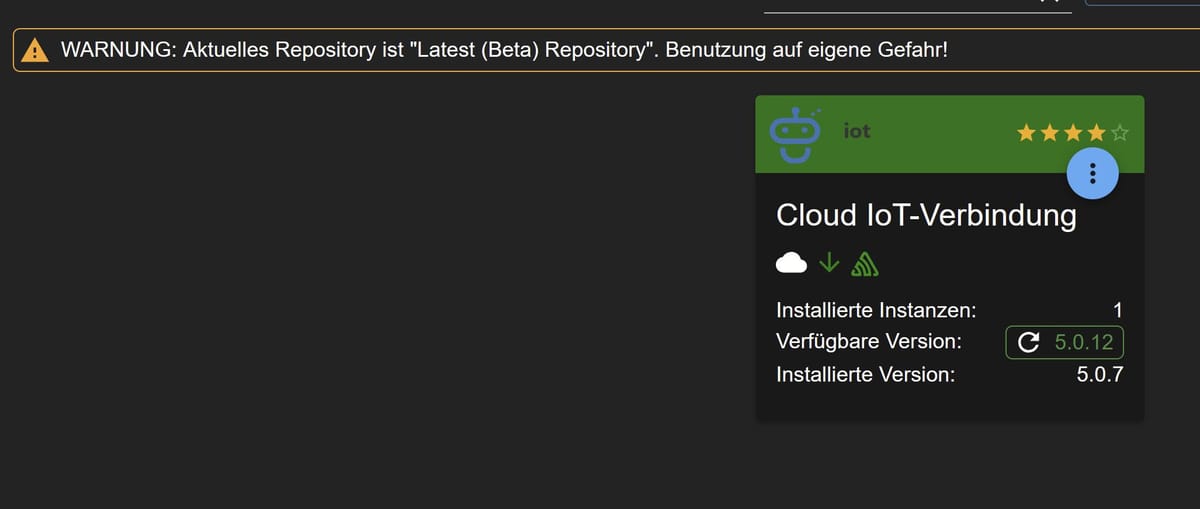Click the empty fifth rating star
The image size is (1200, 509).
pyautogui.click(x=1120, y=132)
